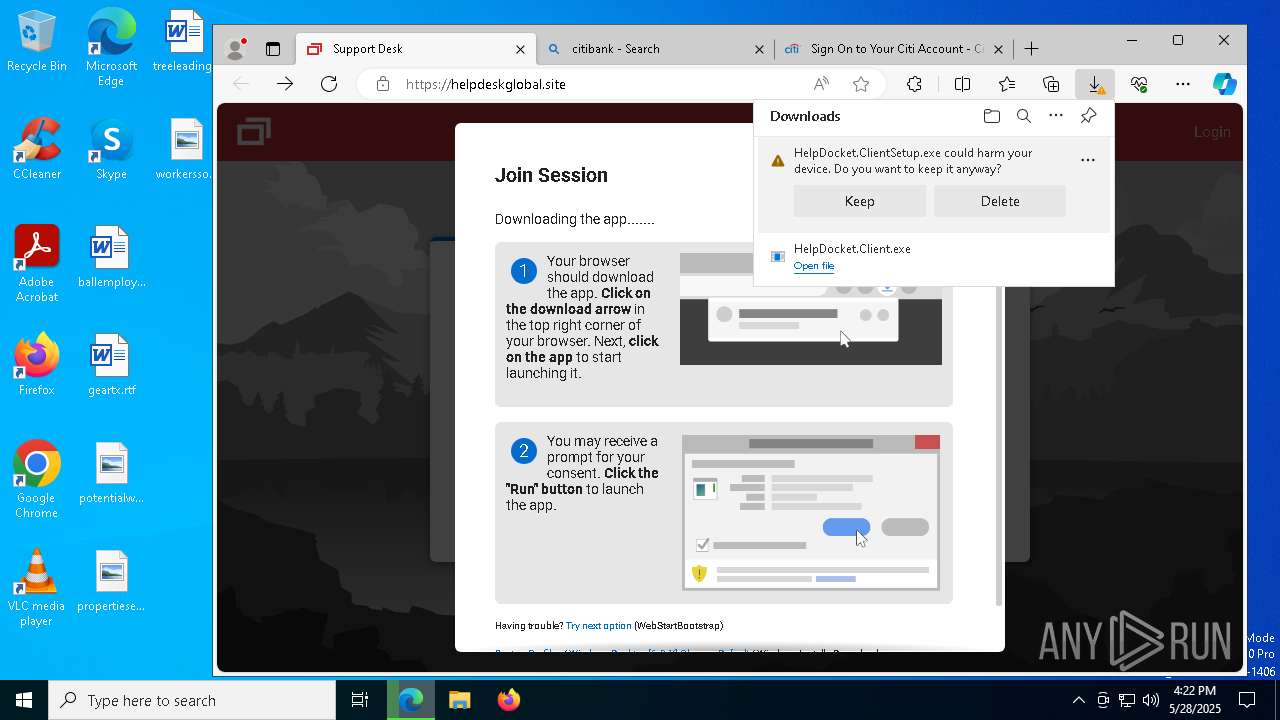Open downloads folder icon in Downloads panel

(x=992, y=116)
